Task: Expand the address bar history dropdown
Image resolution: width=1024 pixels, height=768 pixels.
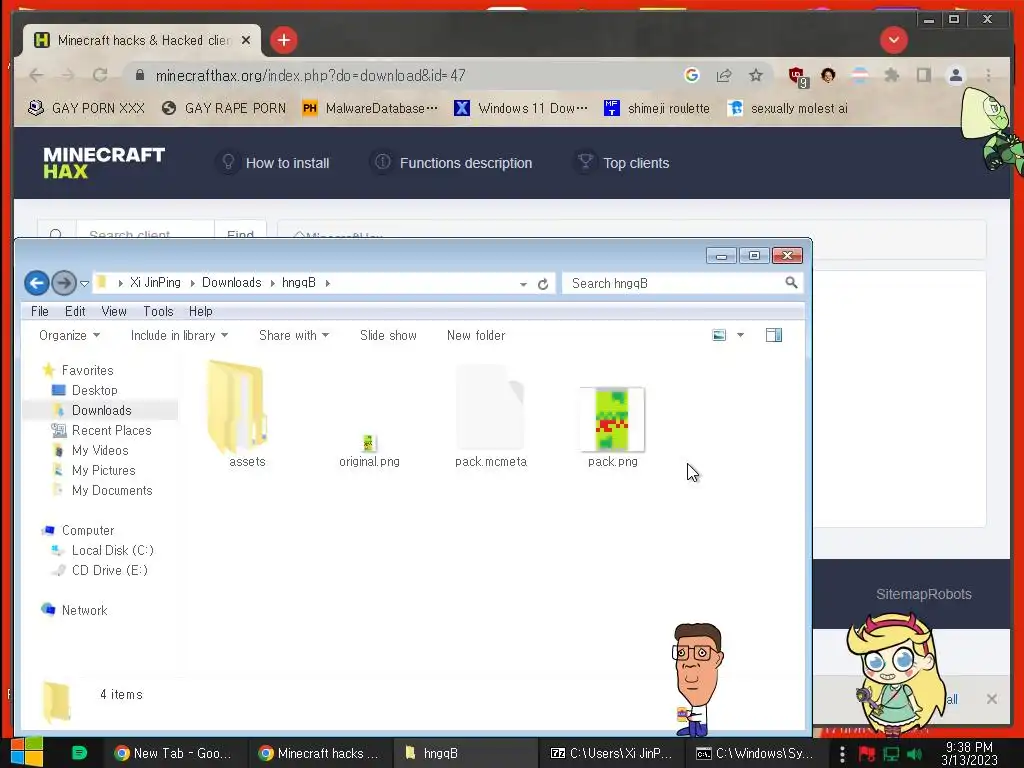Action: (x=523, y=284)
